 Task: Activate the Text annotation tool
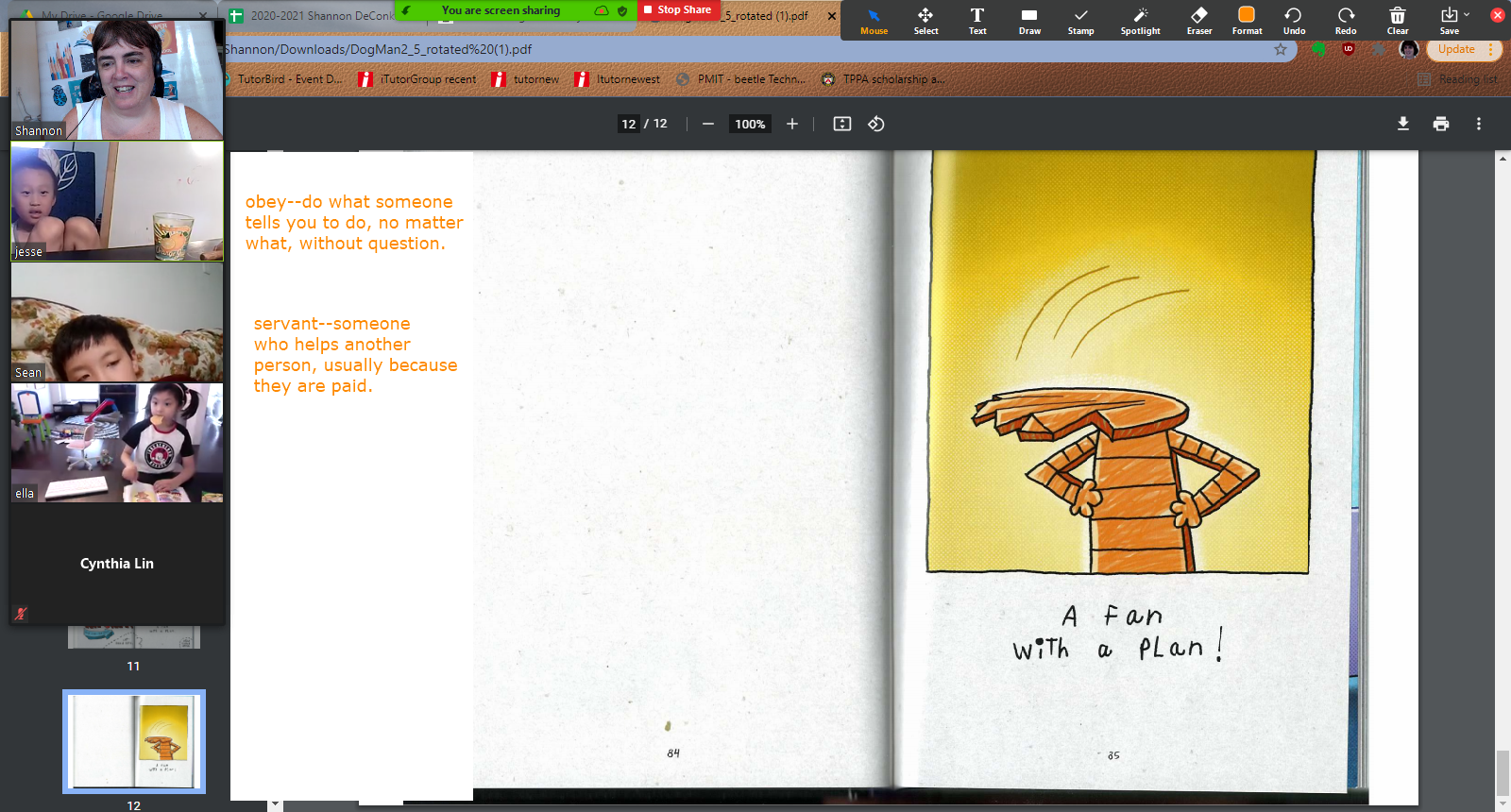tap(977, 21)
